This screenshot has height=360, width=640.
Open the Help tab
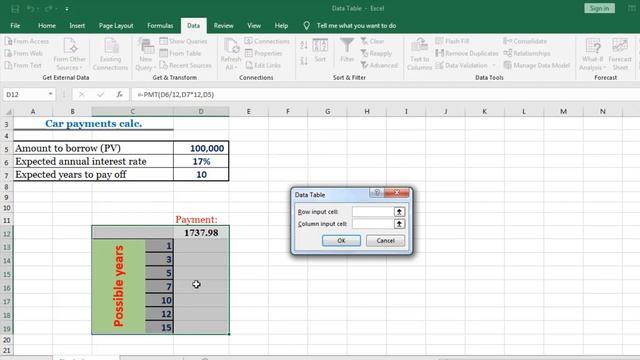click(x=281, y=25)
